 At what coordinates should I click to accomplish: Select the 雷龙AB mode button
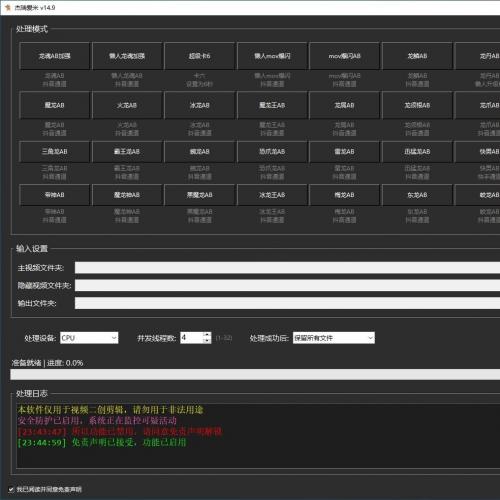pos(344,152)
